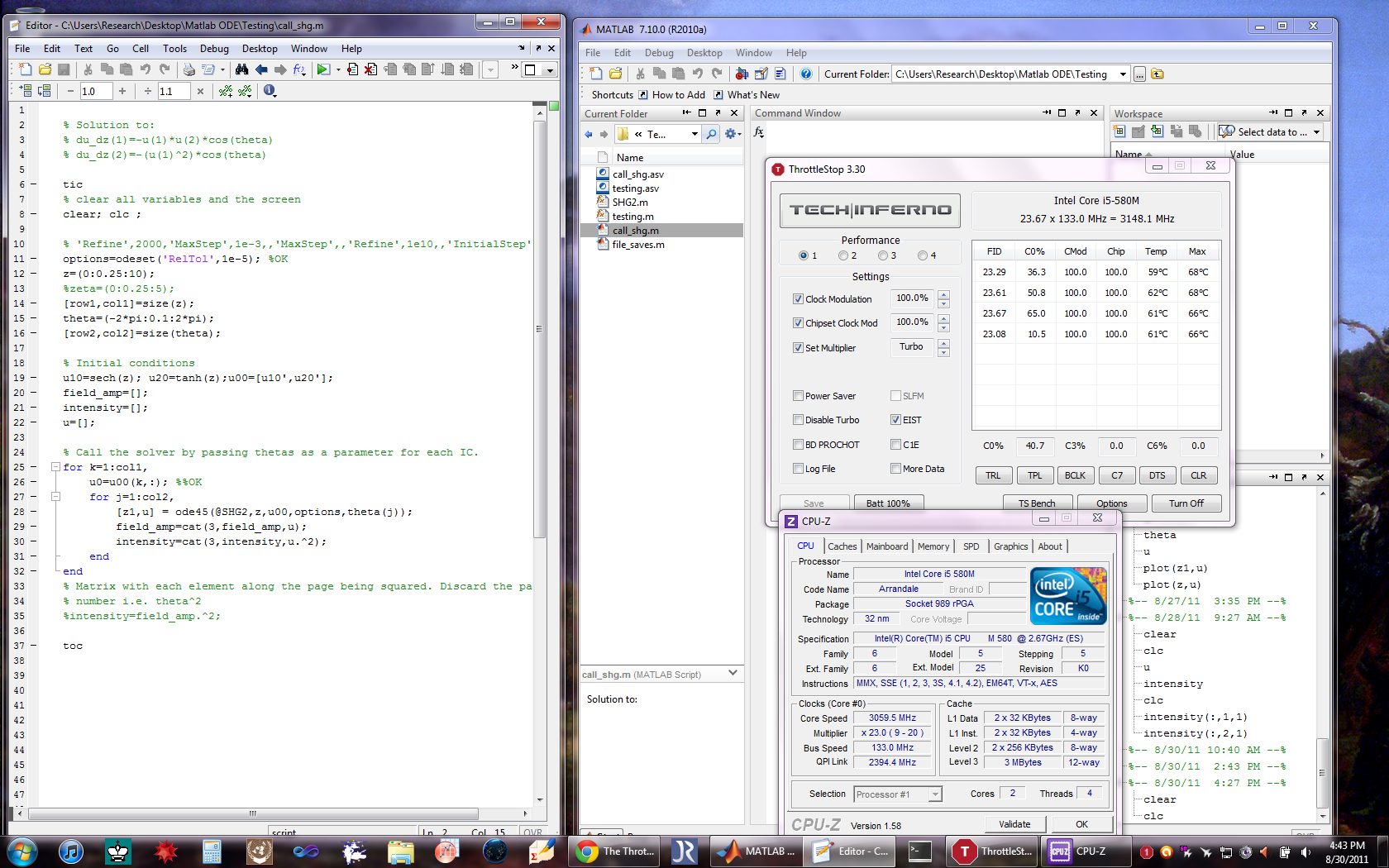
Task: Click search icon in Current Folder panel
Action: (711, 134)
